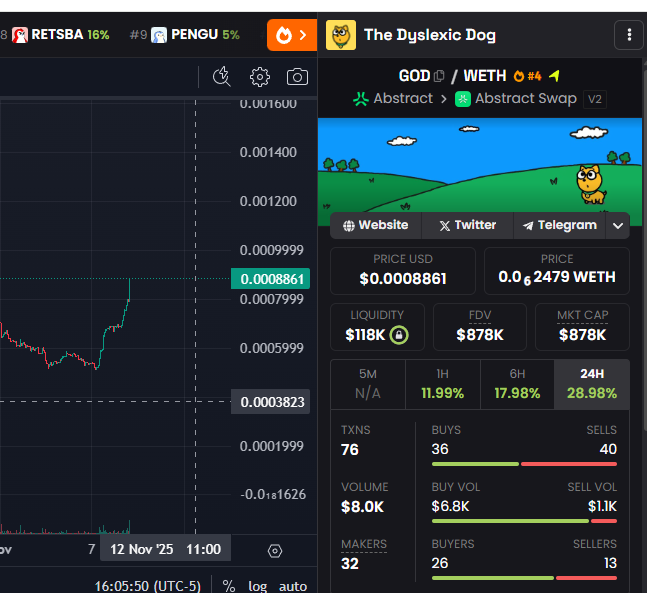Click the FDV $878K card
This screenshot has height=593, width=647.
[480, 327]
